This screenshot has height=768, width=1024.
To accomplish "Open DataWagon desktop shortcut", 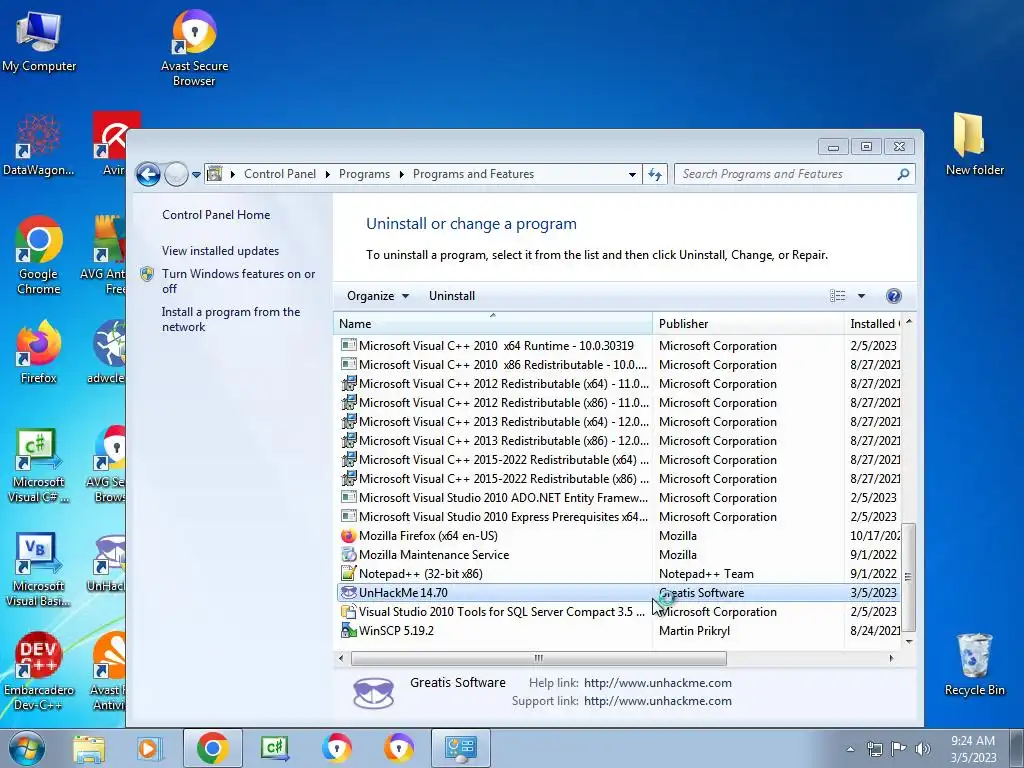I will [x=38, y=145].
